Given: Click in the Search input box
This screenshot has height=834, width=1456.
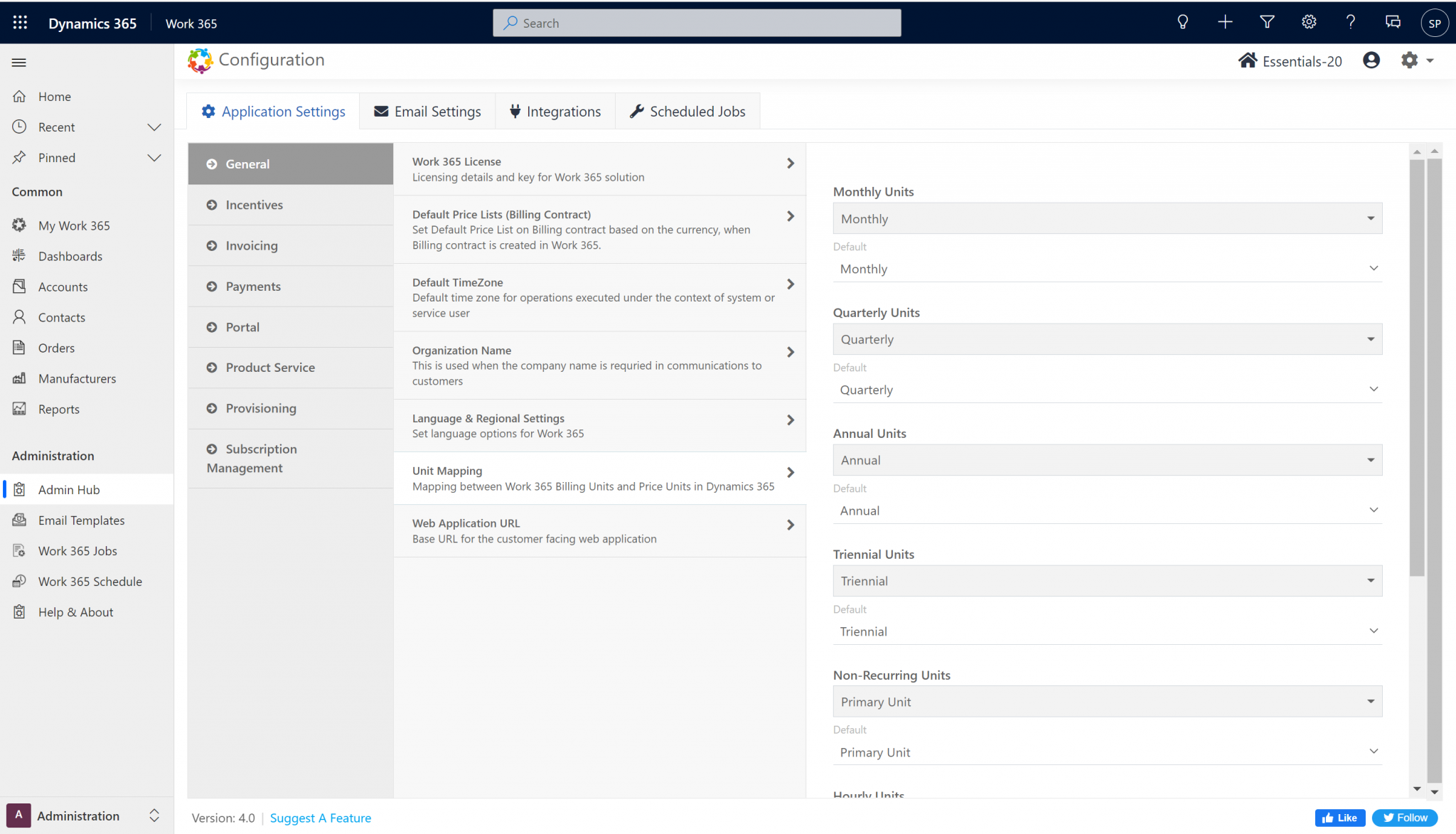Looking at the screenshot, I should [697, 23].
